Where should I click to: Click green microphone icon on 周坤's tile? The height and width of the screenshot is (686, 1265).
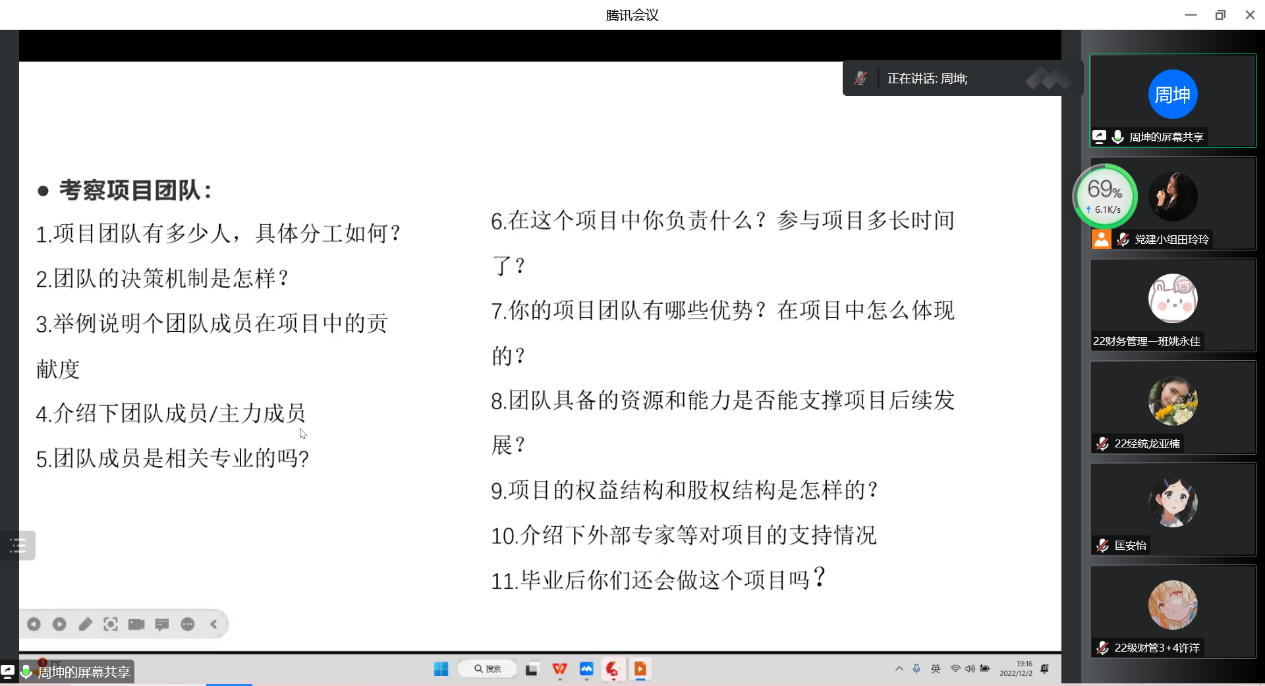(1118, 137)
